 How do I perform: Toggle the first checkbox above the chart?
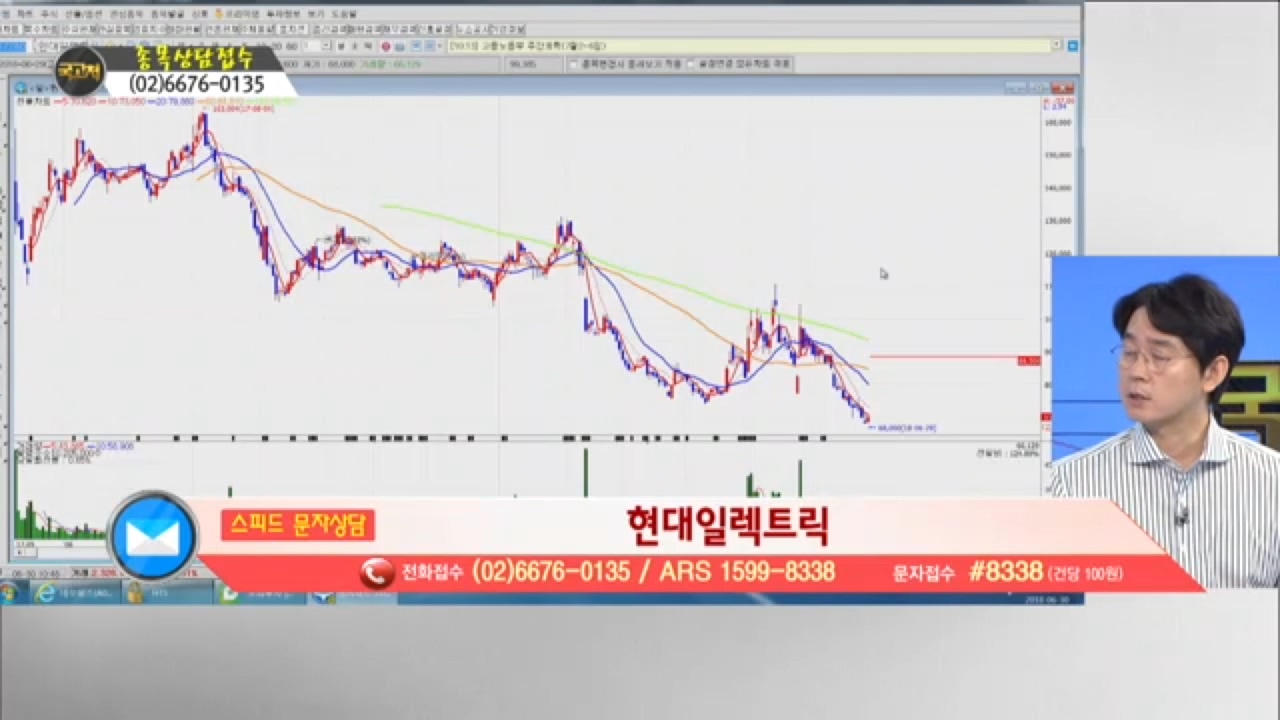(x=573, y=63)
